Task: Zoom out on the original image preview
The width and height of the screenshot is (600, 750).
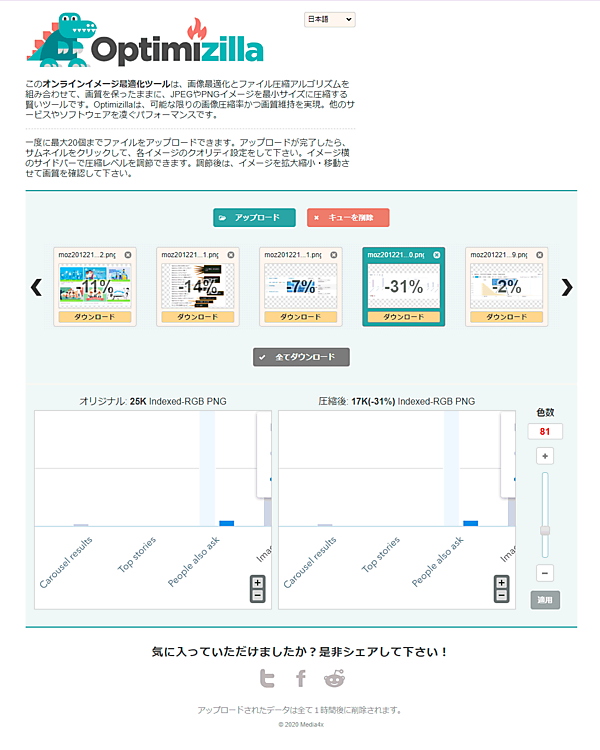Action: [x=257, y=596]
